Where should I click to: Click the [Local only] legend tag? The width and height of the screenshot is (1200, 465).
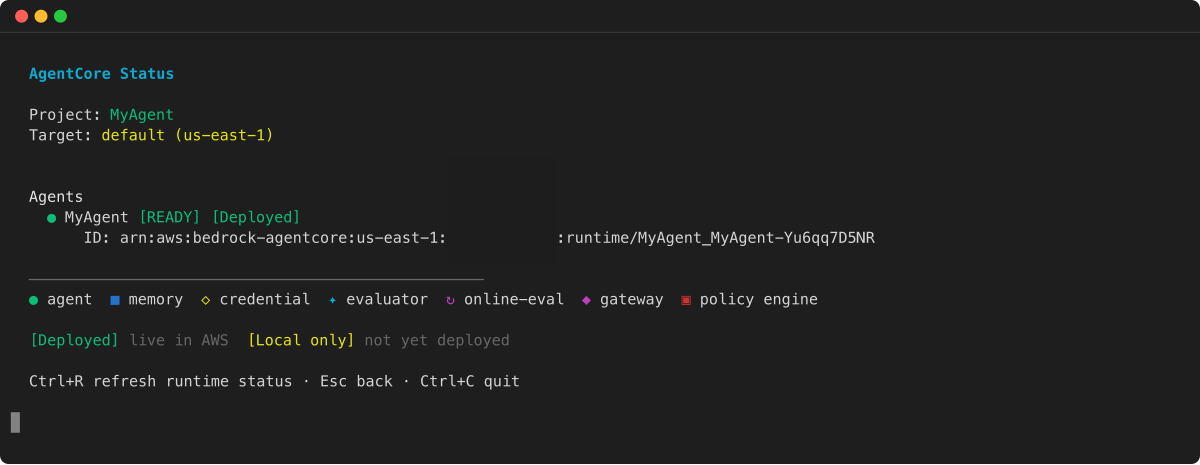click(301, 341)
